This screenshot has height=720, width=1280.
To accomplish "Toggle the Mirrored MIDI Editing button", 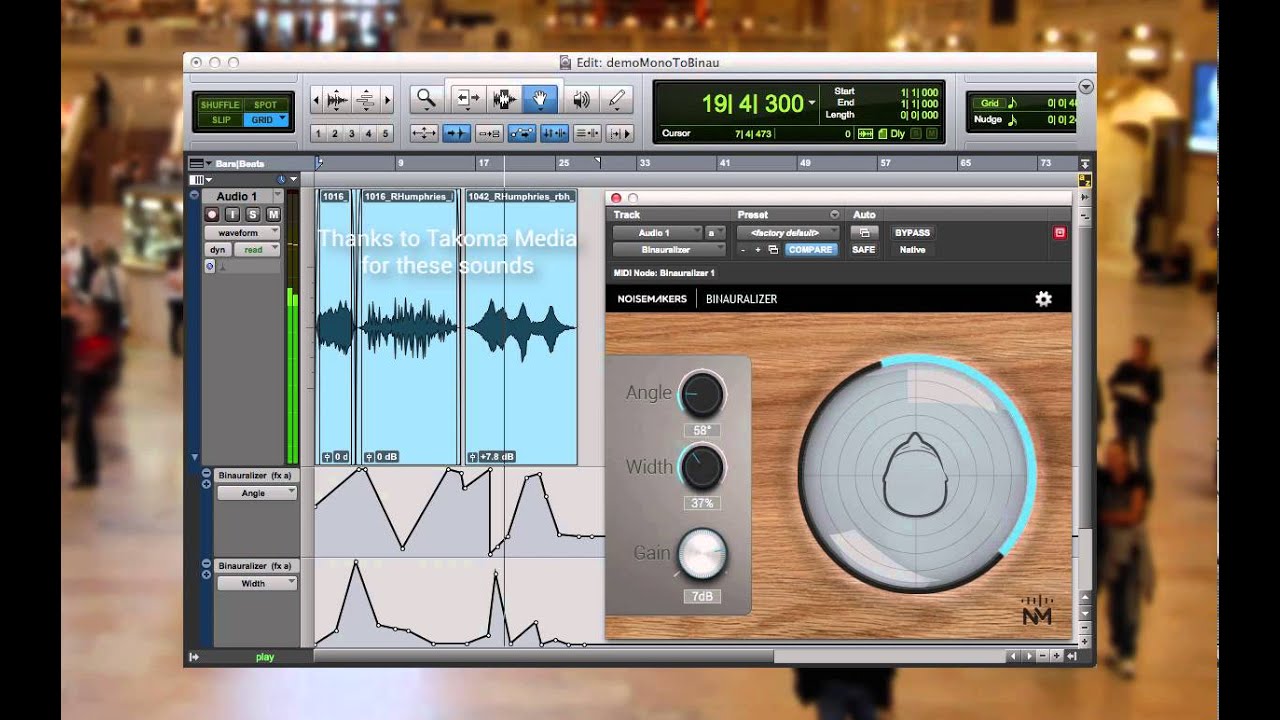I will 489,132.
